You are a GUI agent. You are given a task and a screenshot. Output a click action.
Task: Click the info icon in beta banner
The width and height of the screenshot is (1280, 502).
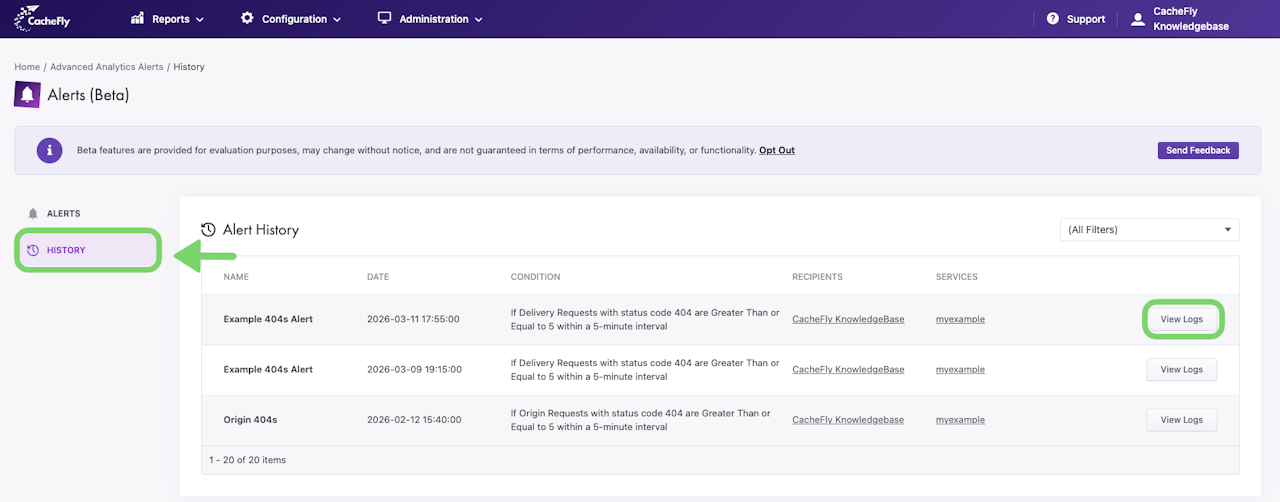pyautogui.click(x=50, y=150)
